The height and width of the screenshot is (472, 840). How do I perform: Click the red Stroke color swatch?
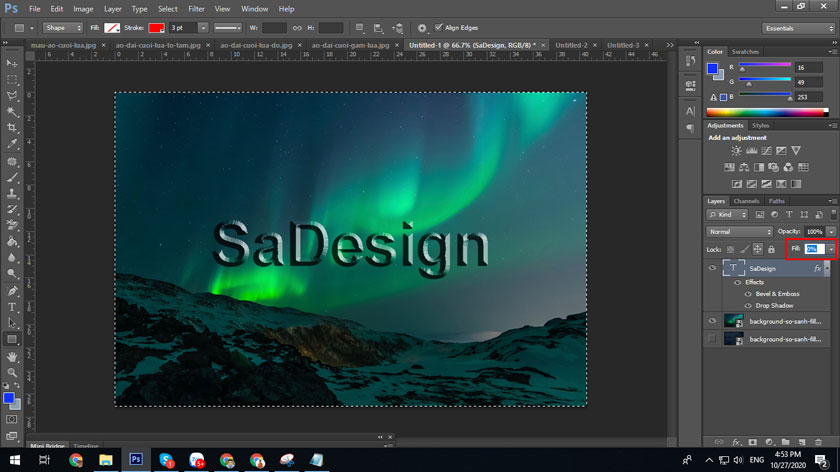click(156, 28)
